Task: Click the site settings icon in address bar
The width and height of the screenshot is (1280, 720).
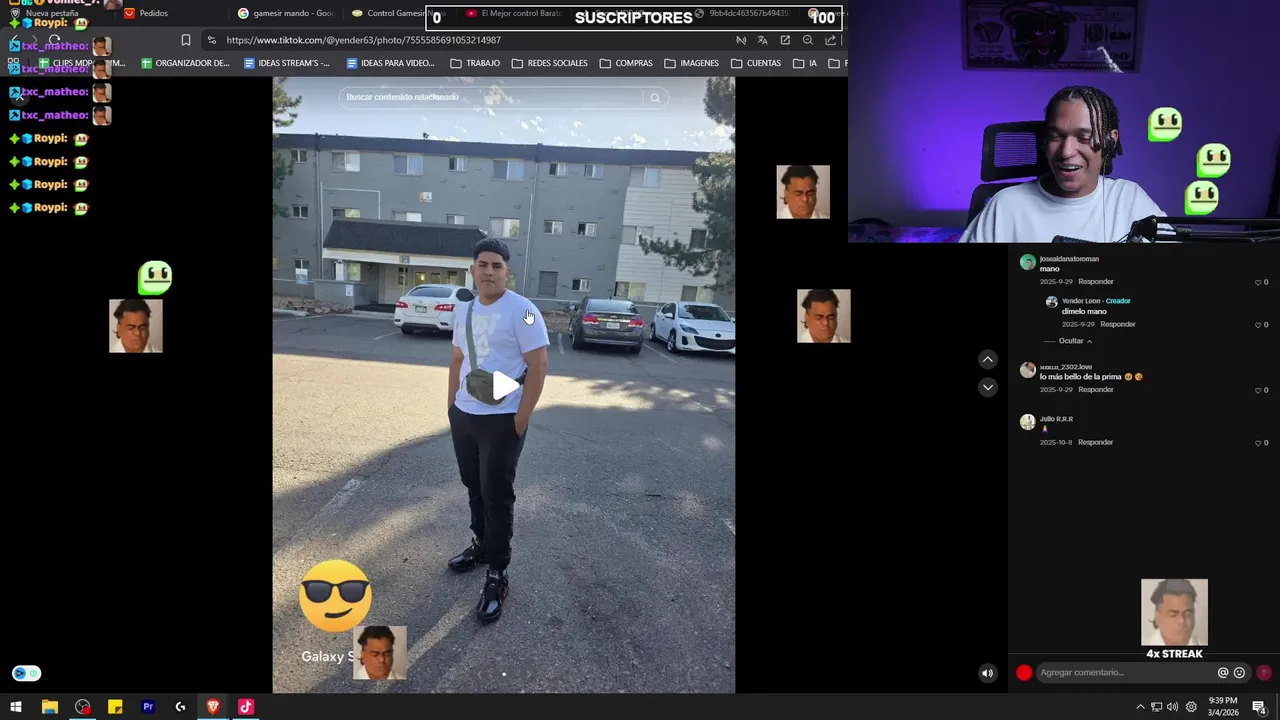Action: click(x=211, y=40)
